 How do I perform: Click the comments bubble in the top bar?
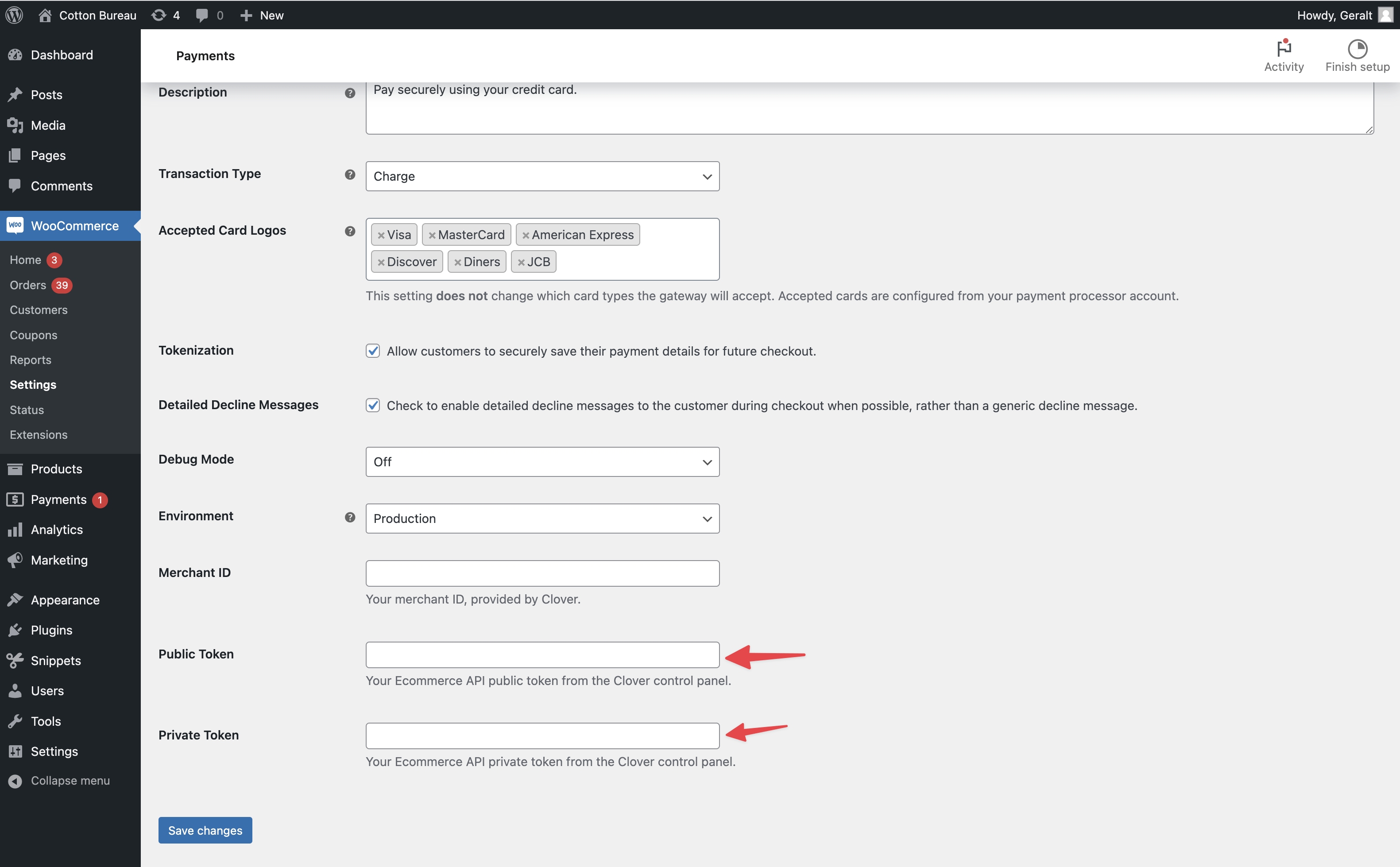(x=202, y=15)
